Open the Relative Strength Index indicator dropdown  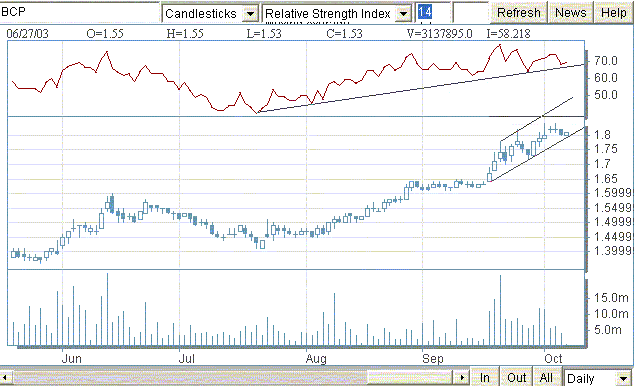337,14
